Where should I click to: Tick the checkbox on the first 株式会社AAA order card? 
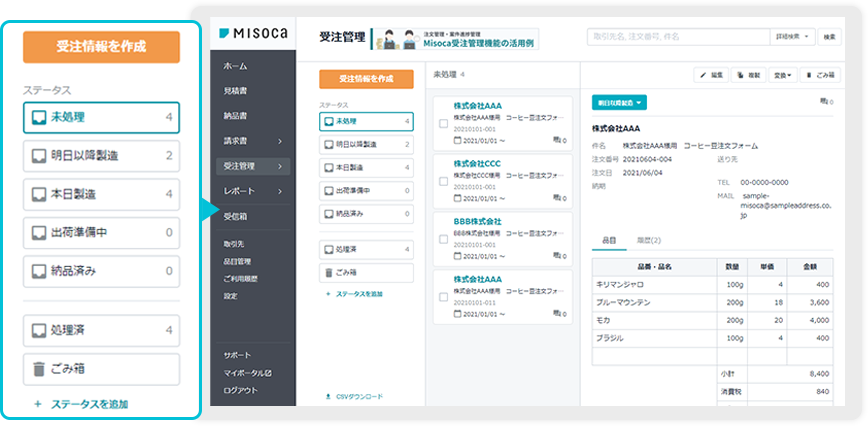(443, 124)
